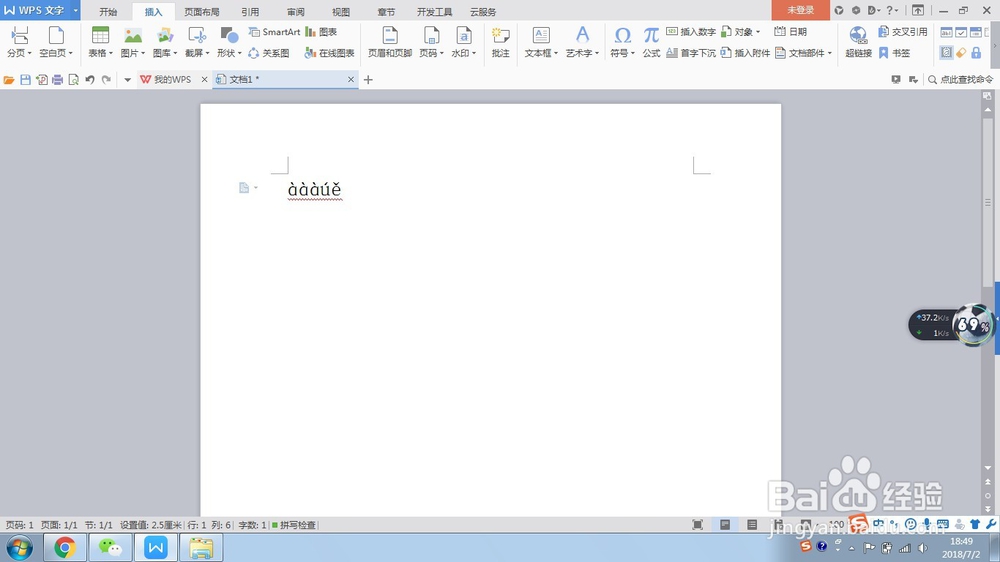Click the paragraph layout icon beside text
Viewport: 1000px width, 562px height.
[x=244, y=188]
